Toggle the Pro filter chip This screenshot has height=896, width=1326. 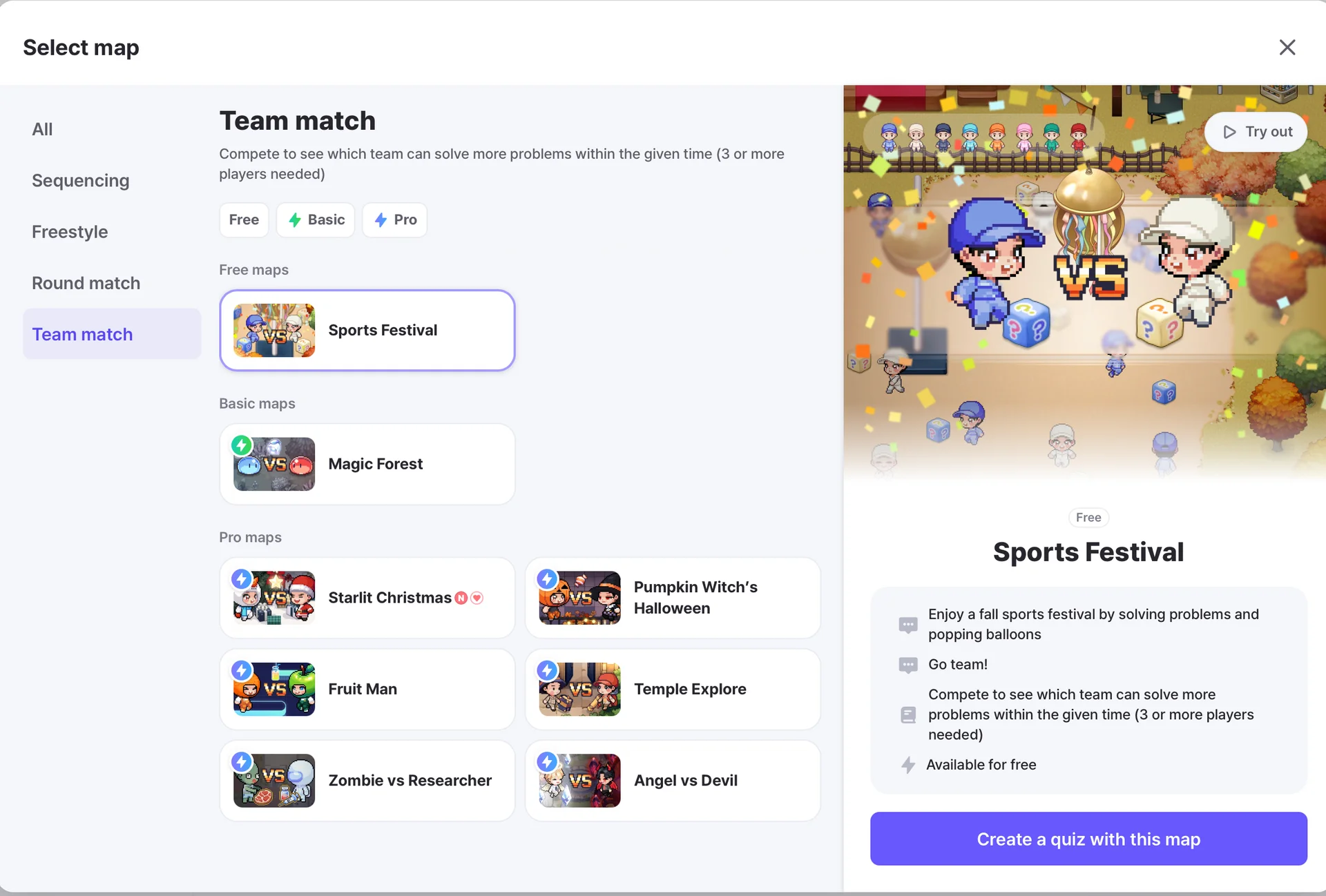point(395,220)
